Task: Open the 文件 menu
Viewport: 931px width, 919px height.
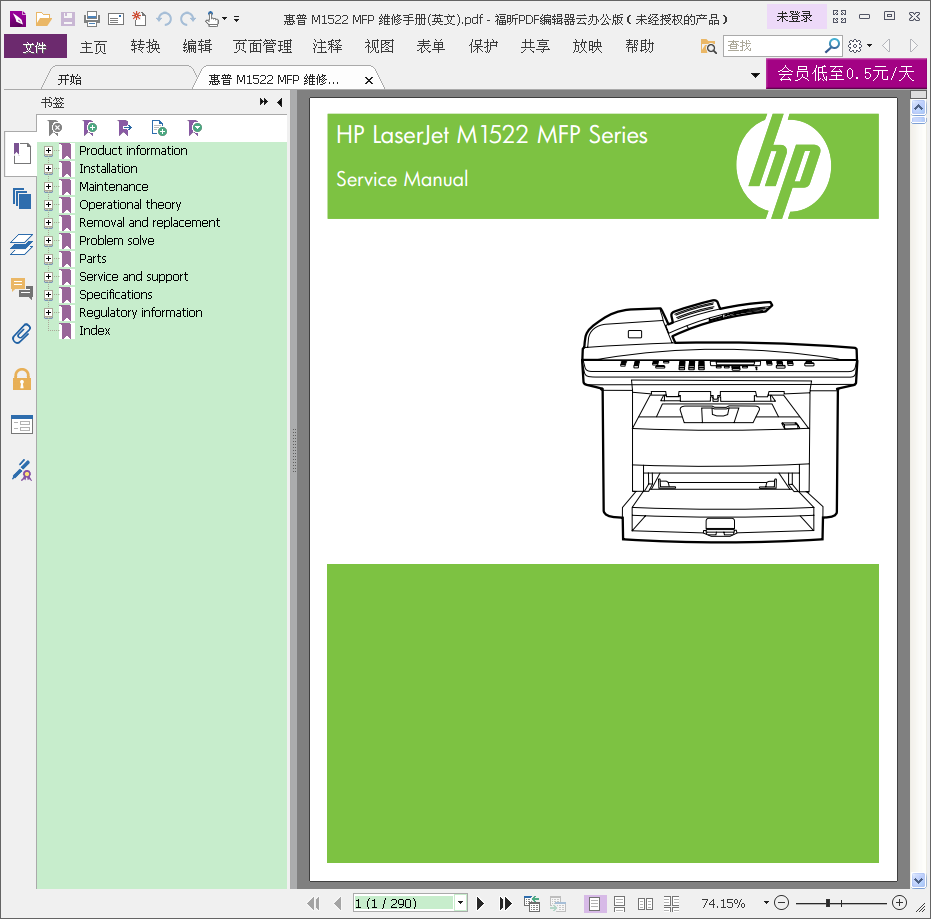Action: [35, 46]
